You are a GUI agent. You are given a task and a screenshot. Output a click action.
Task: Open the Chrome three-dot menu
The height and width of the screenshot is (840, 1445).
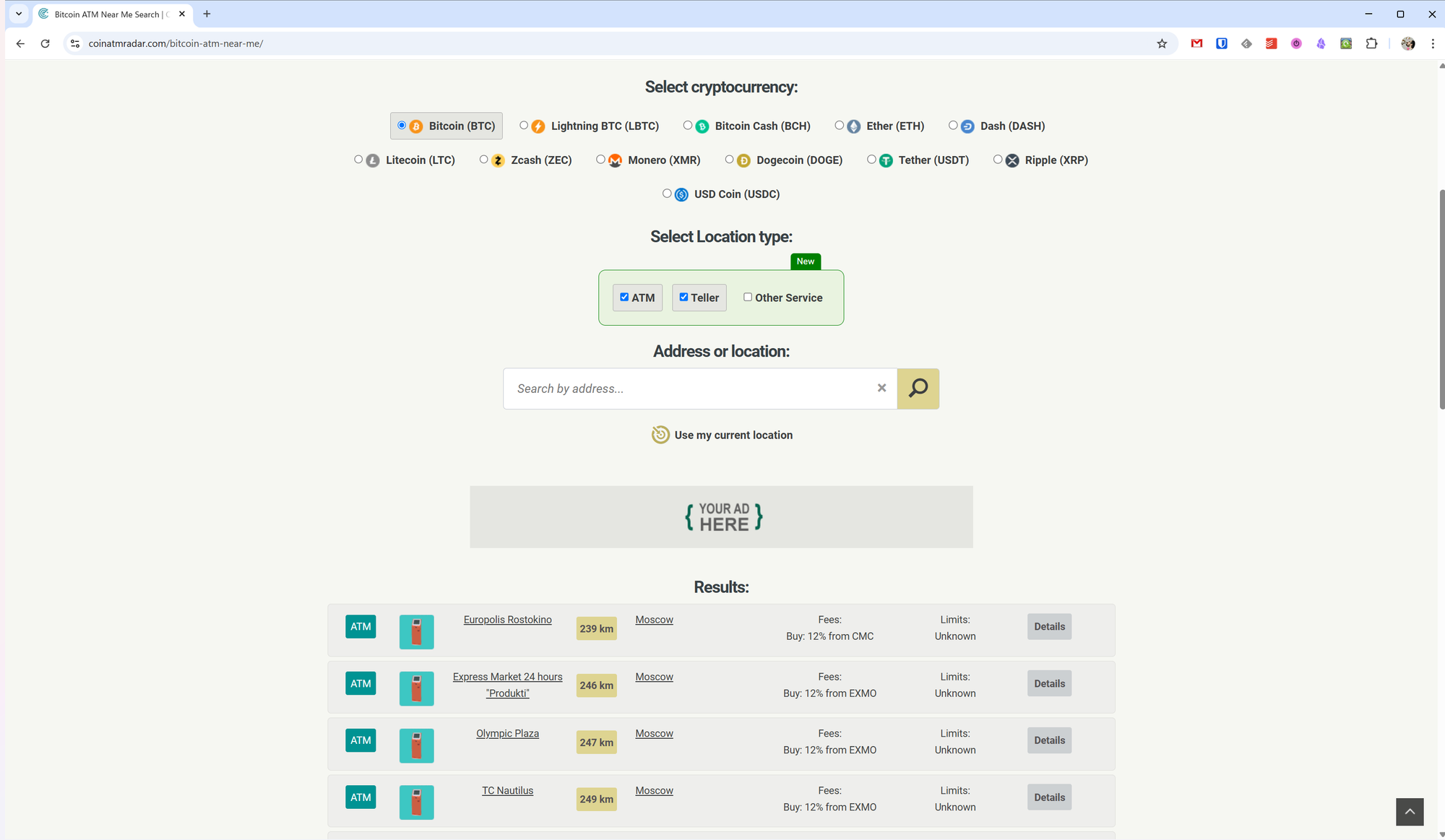click(1432, 43)
